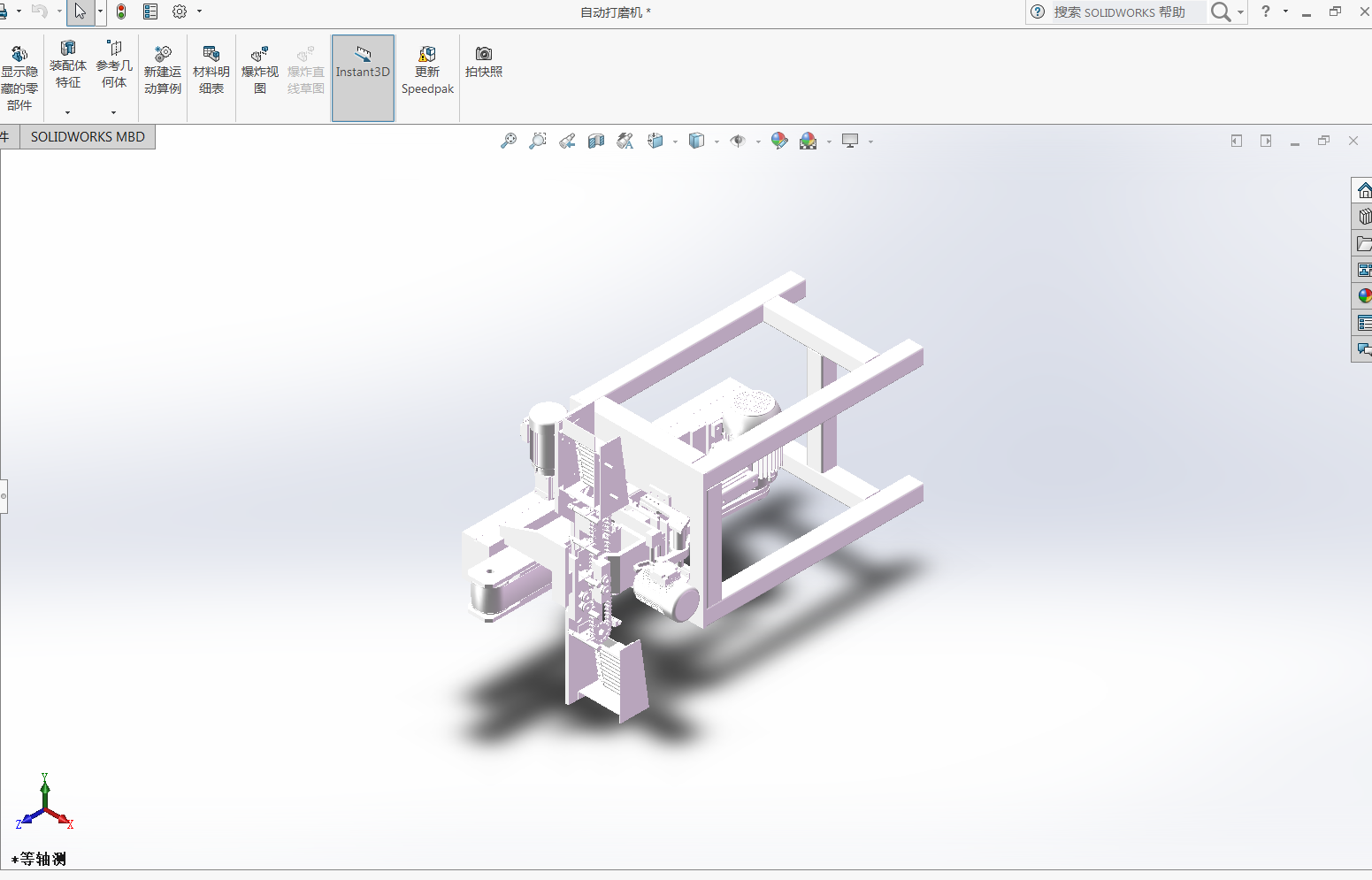Viewport: 1372px width, 880px height.
Task: Click Update Speedpak (更新 Speedpak)
Action: pos(427,71)
